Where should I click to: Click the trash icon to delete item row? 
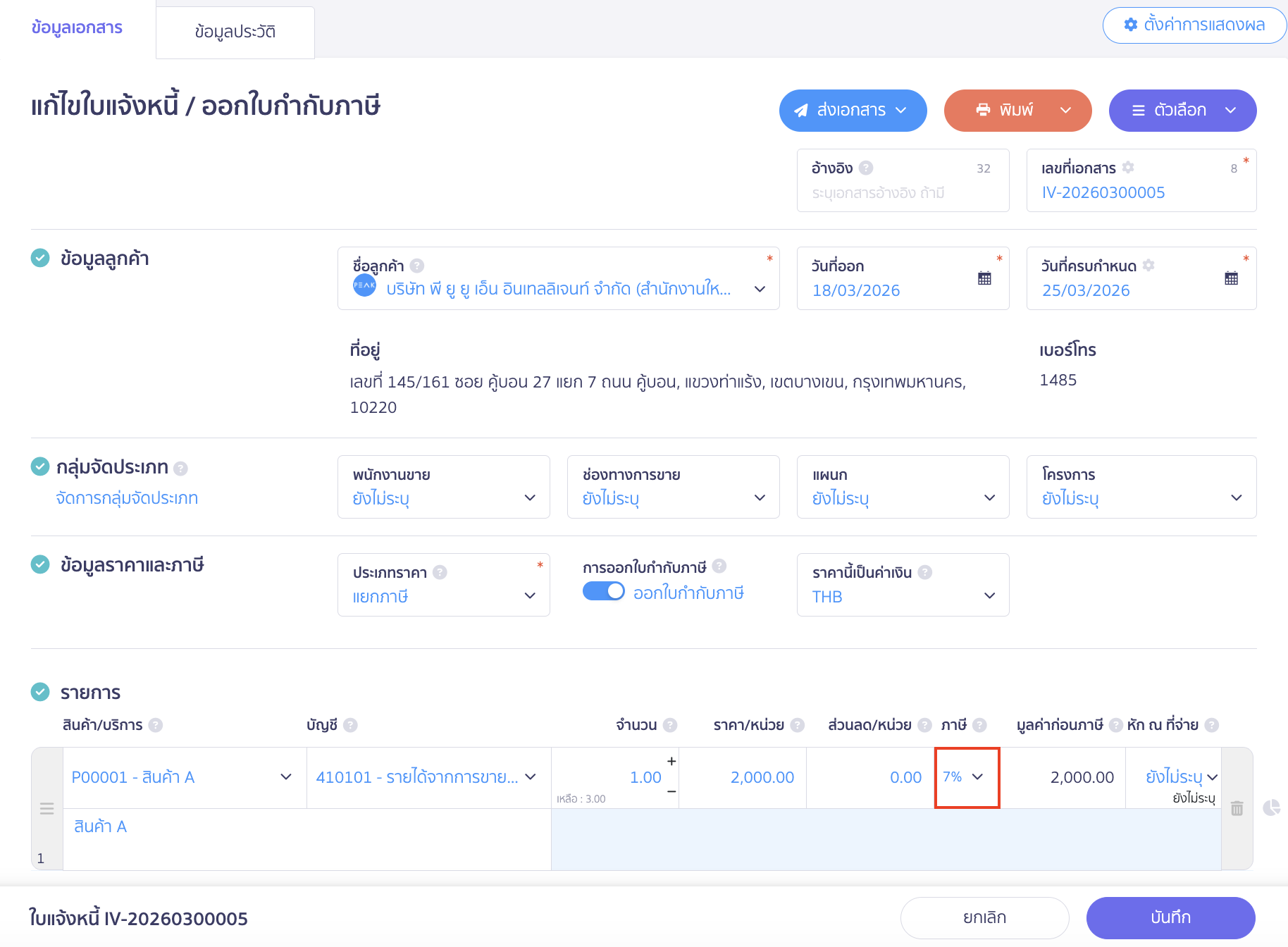(1237, 808)
